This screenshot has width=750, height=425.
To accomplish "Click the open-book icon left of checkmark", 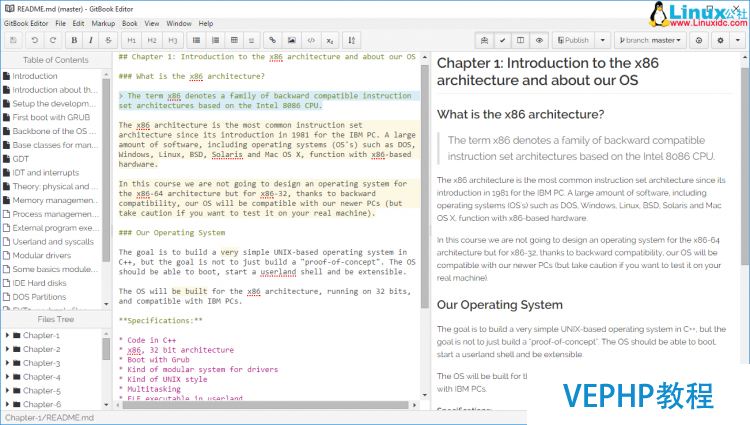I will coord(484,41).
